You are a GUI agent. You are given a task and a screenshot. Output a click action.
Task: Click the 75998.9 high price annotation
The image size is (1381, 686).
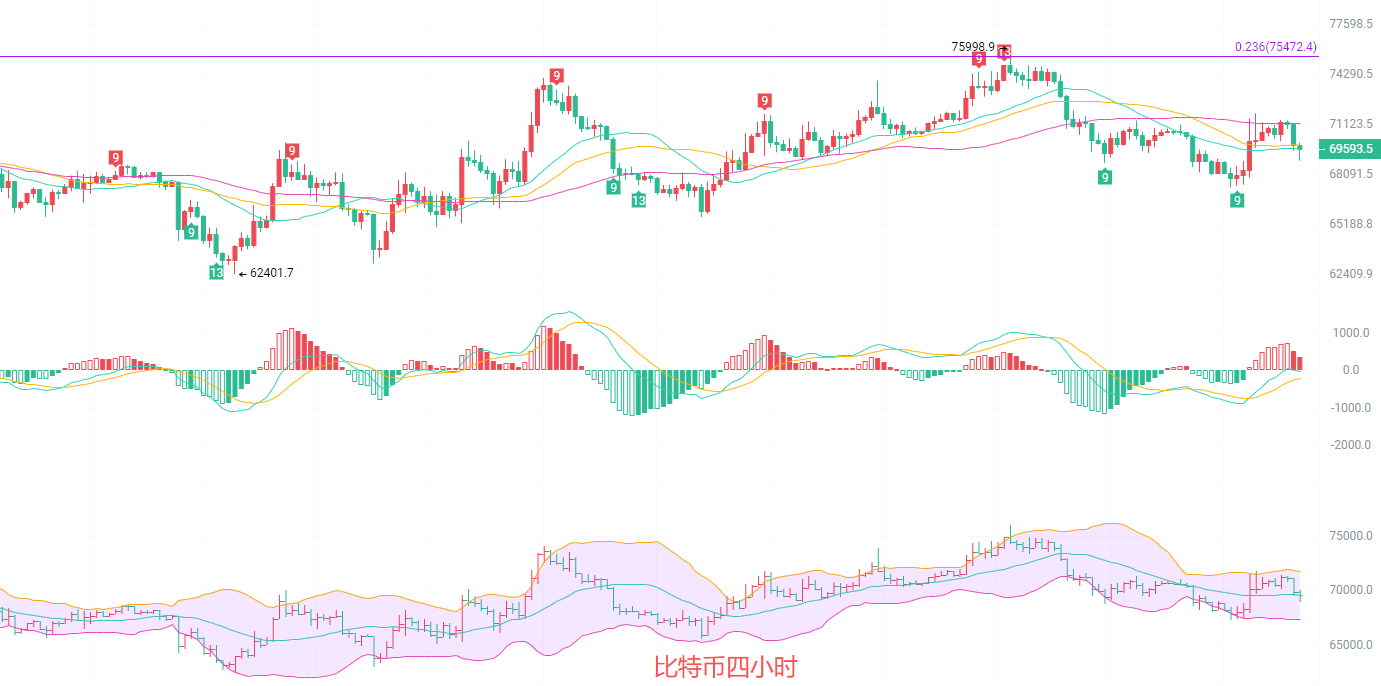973,47
